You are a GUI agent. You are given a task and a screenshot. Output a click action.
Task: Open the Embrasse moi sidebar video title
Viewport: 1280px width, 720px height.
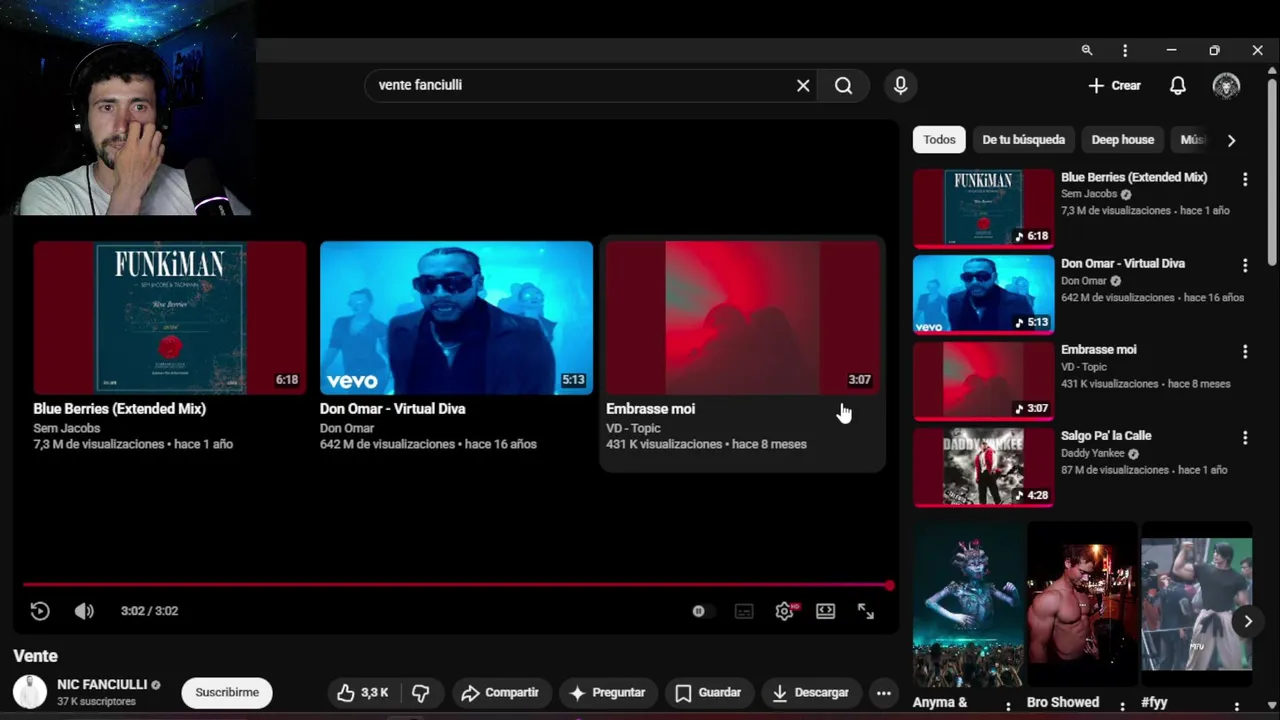tap(1099, 349)
